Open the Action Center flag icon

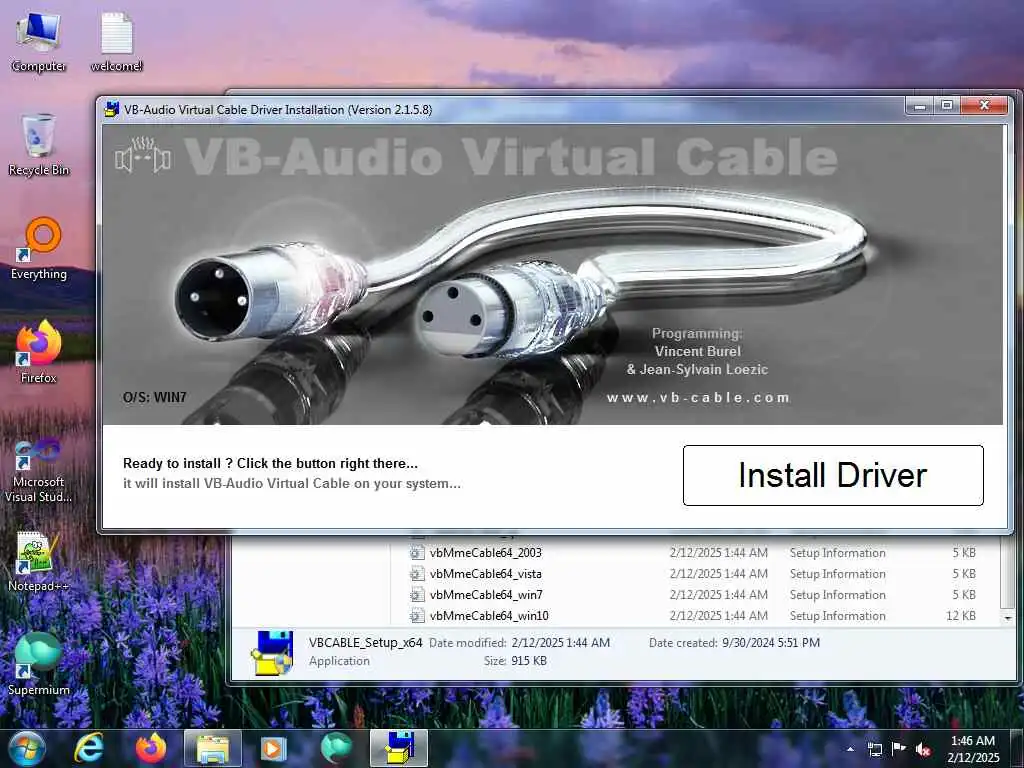click(899, 749)
